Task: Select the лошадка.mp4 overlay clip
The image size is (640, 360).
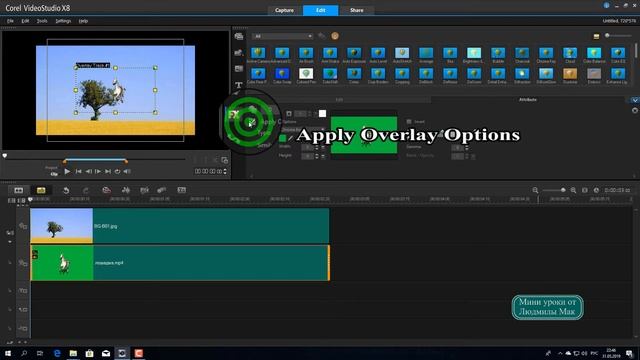Action: click(180, 263)
